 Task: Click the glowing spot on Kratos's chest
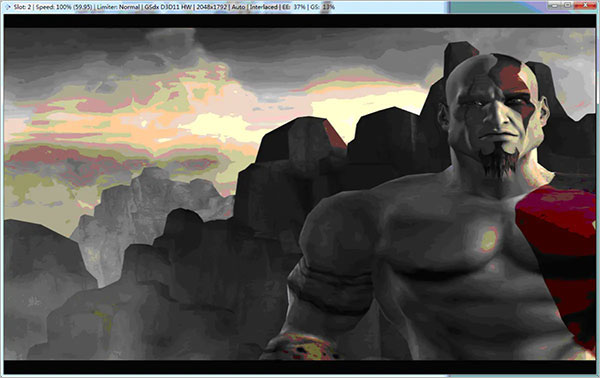click(489, 238)
